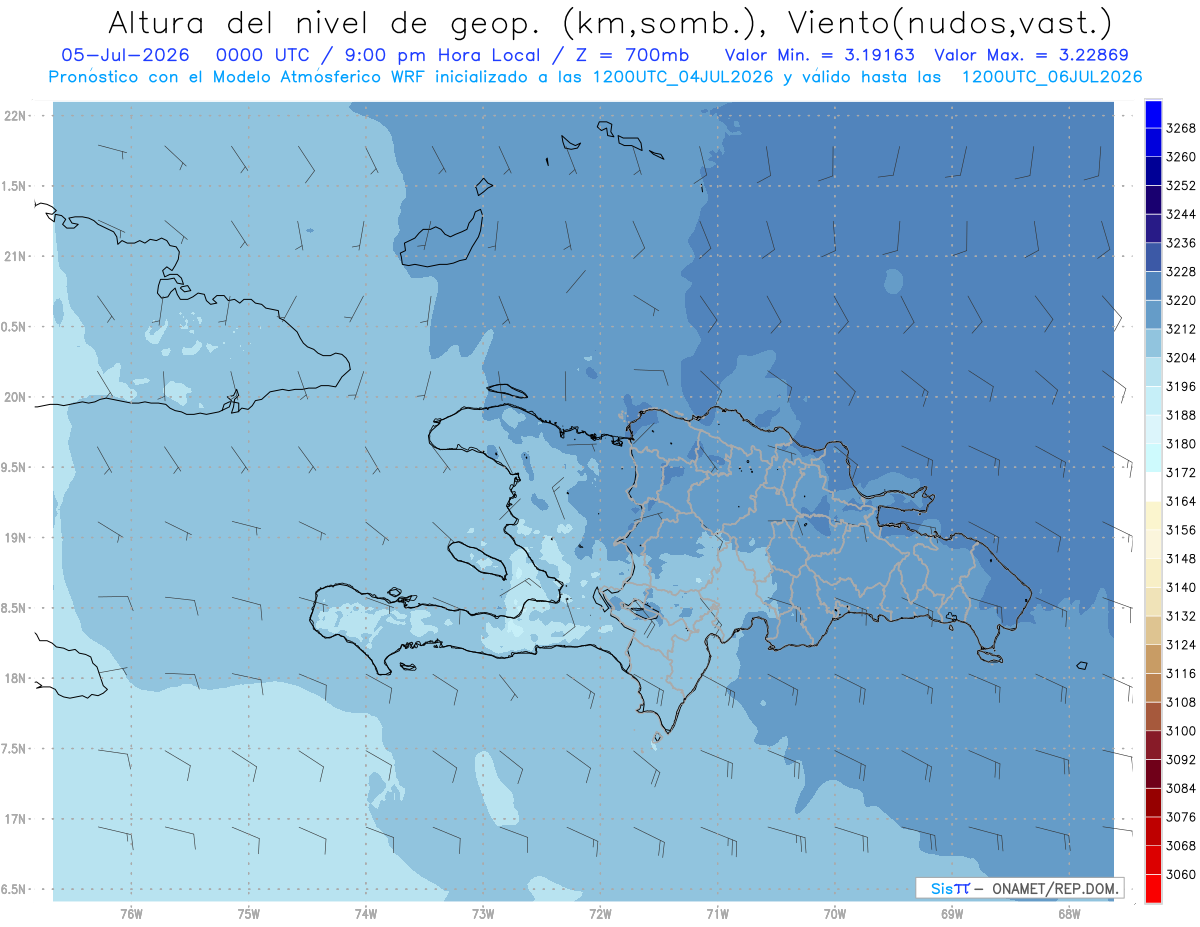Click legend value 3068
The image size is (1200, 927).
pyautogui.click(x=1181, y=845)
